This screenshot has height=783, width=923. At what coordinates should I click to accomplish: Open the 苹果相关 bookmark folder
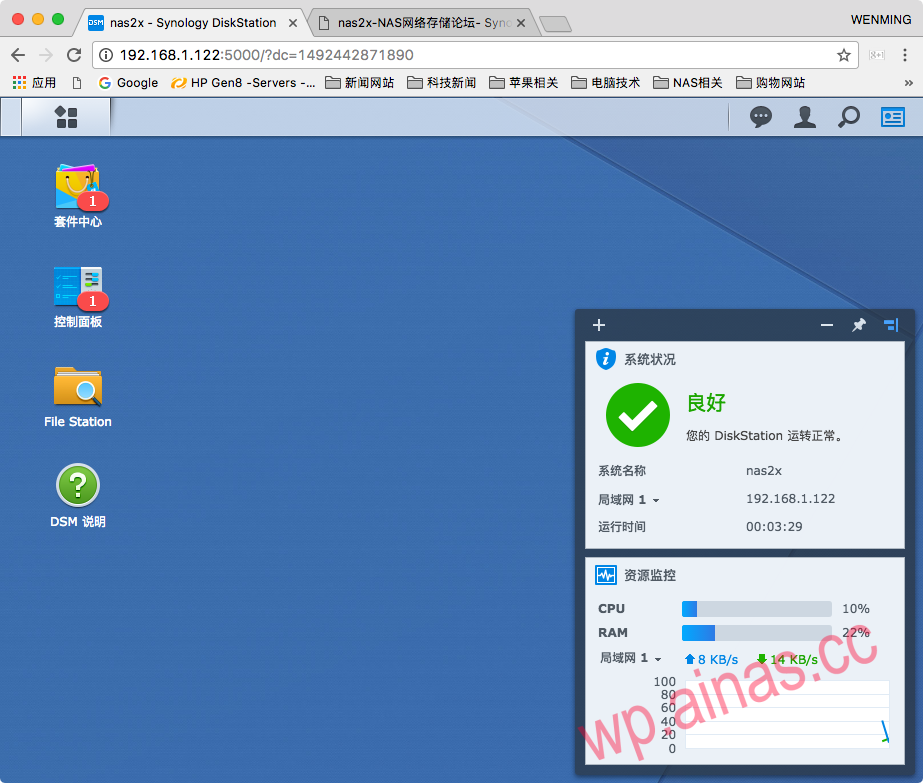coord(523,82)
